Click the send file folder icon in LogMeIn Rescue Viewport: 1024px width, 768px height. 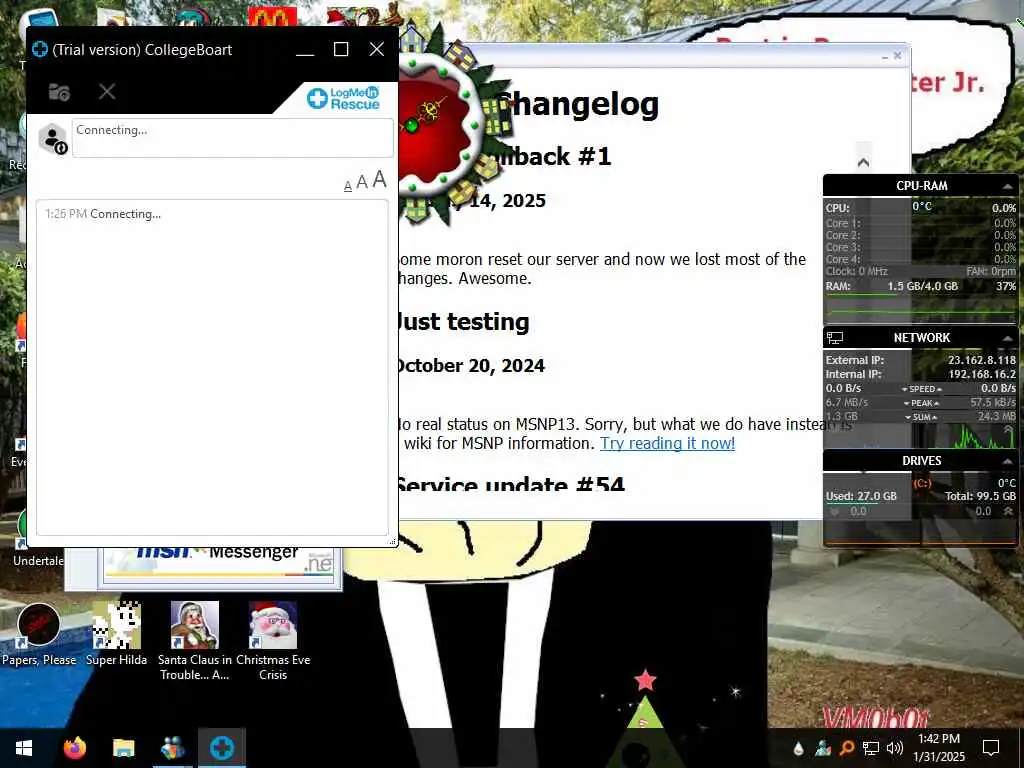59,92
